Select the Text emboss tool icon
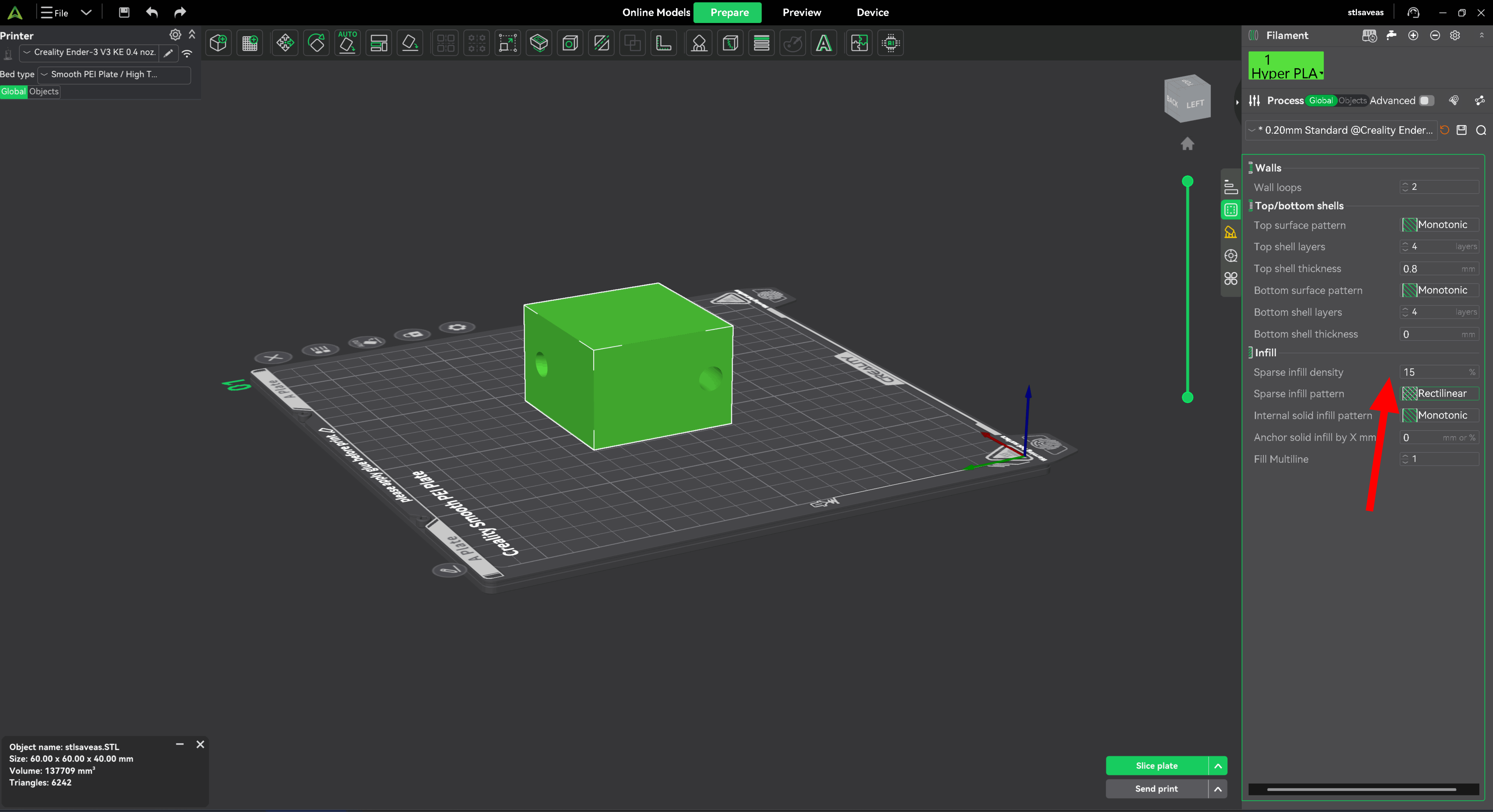1493x812 pixels. [824, 43]
